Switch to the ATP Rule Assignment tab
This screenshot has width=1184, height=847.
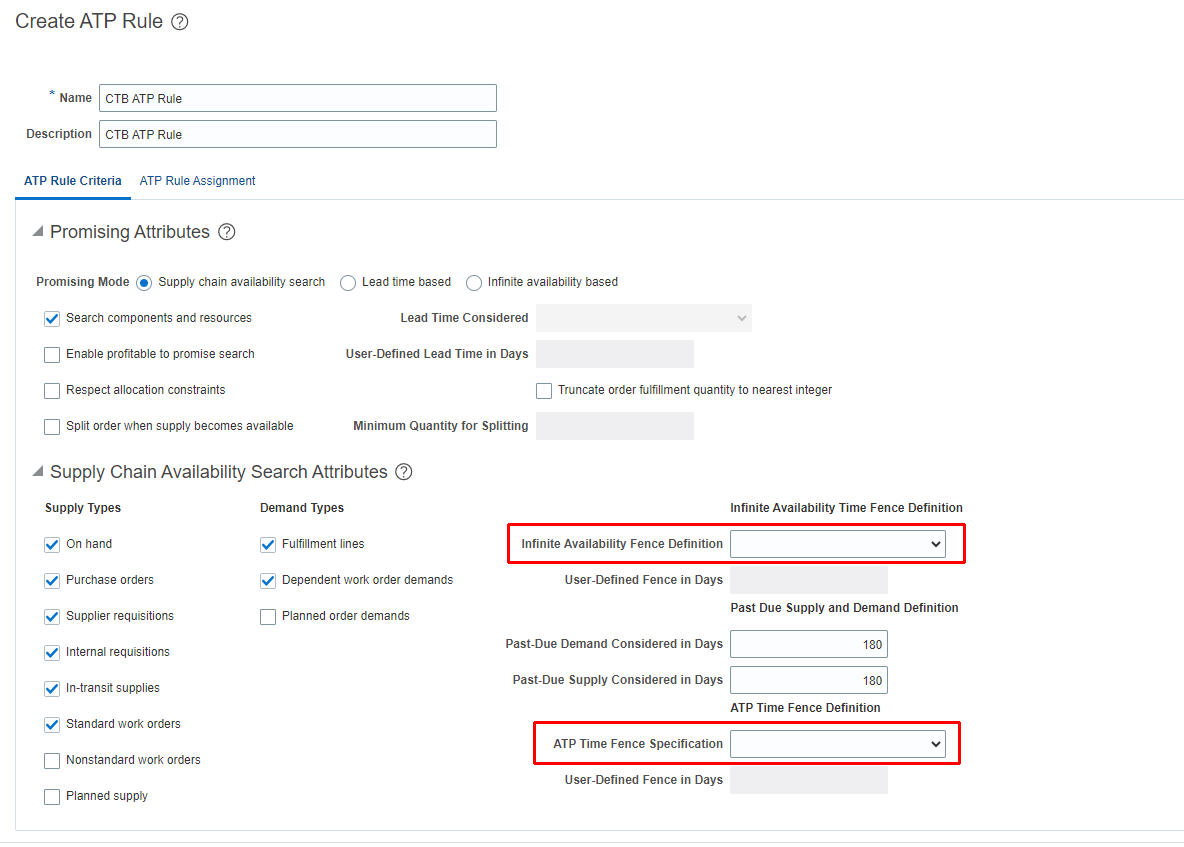[x=197, y=181]
